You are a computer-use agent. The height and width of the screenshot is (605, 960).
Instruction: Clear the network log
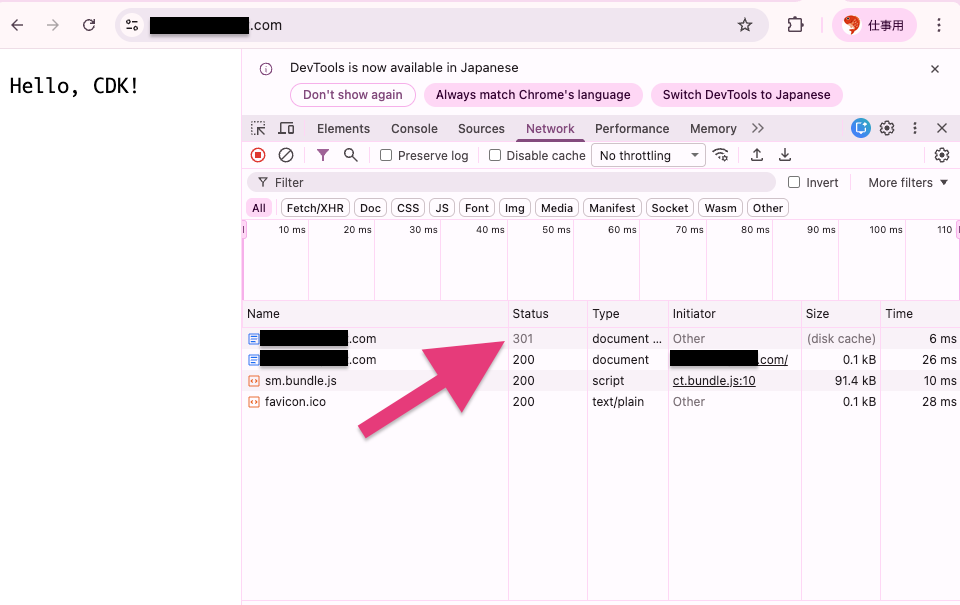coord(286,155)
